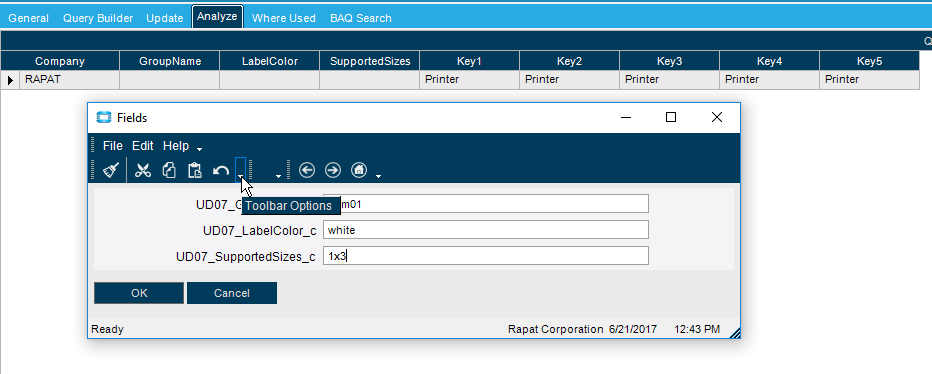Click the UD07_LabelColor_c label
Image resolution: width=932 pixels, height=374 pixels.
tap(260, 231)
